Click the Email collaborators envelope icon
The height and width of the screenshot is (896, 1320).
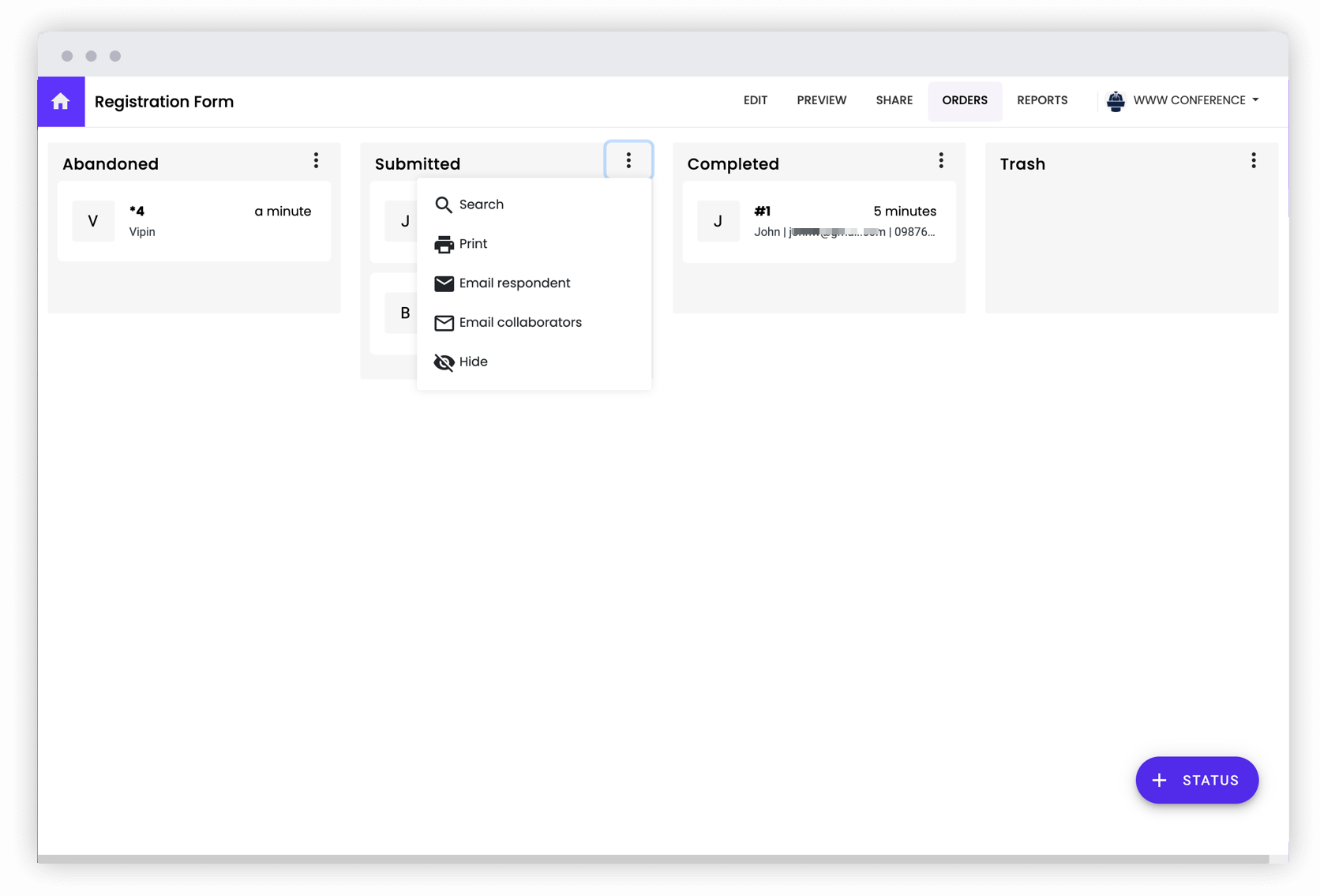(x=444, y=323)
